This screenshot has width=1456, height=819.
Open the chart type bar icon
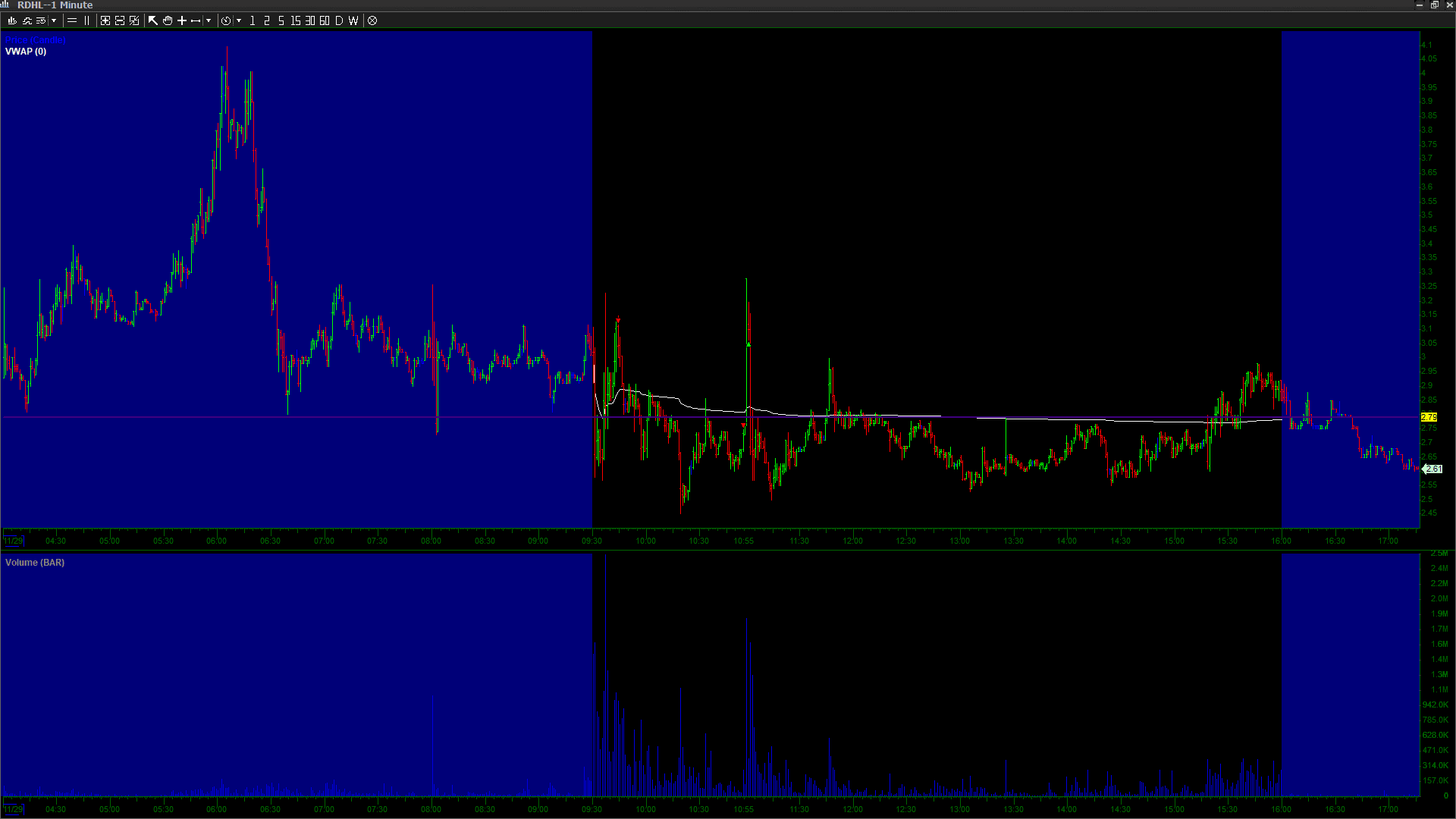pos(12,20)
